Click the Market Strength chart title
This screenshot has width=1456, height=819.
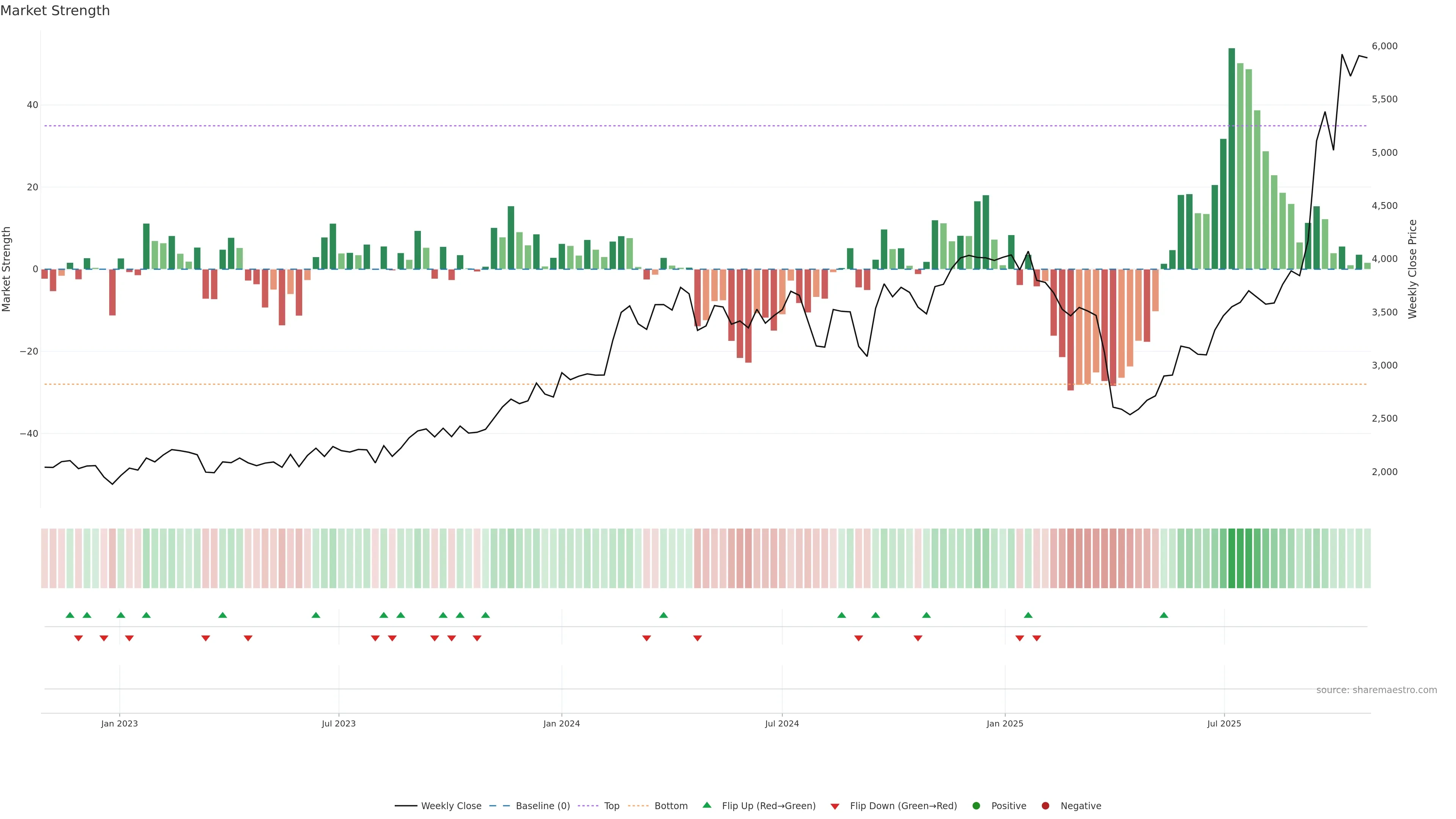tap(55, 11)
